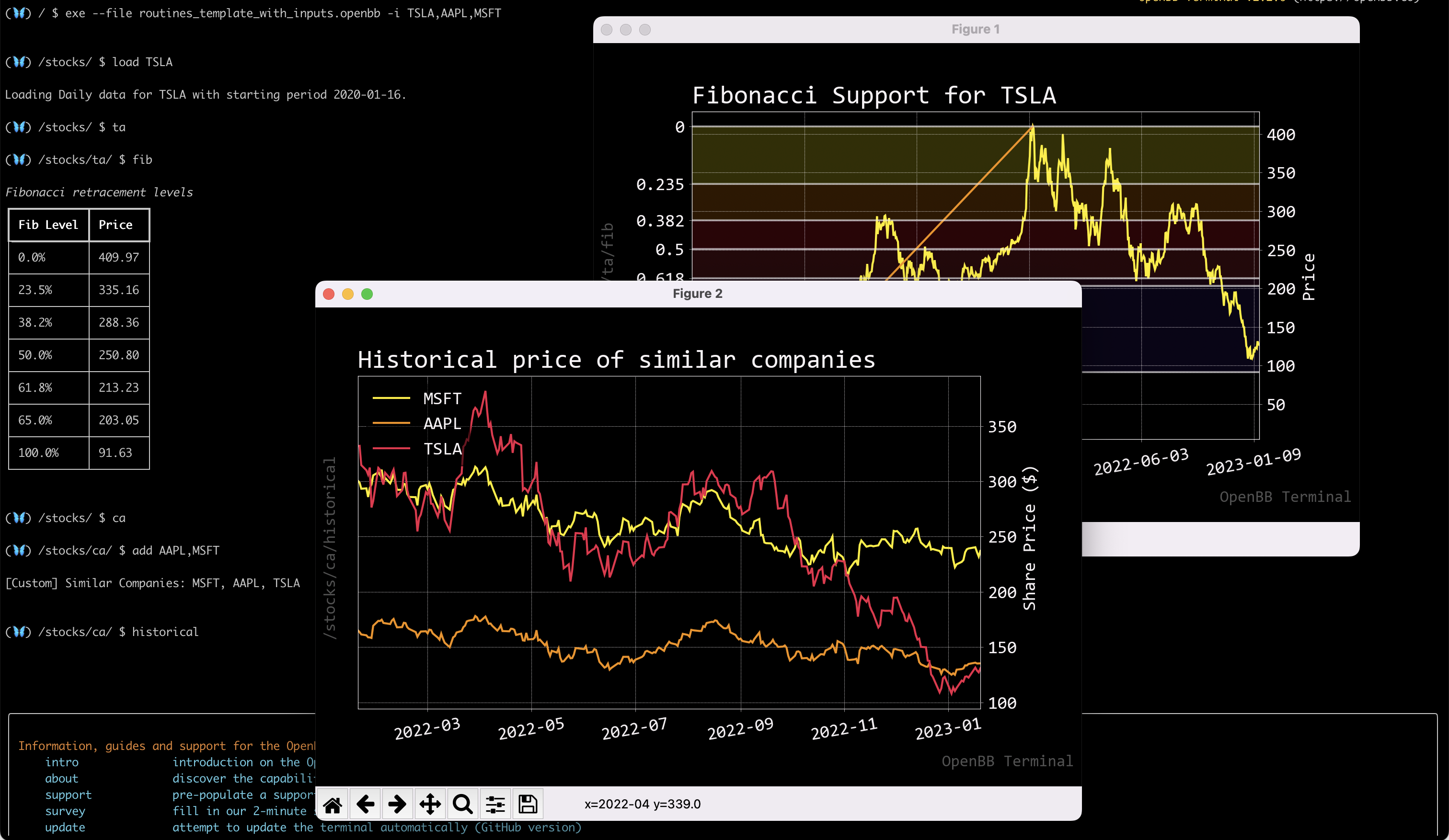This screenshot has width=1449, height=840.
Task: Click the 203.05 price cell in table
Action: 119,420
